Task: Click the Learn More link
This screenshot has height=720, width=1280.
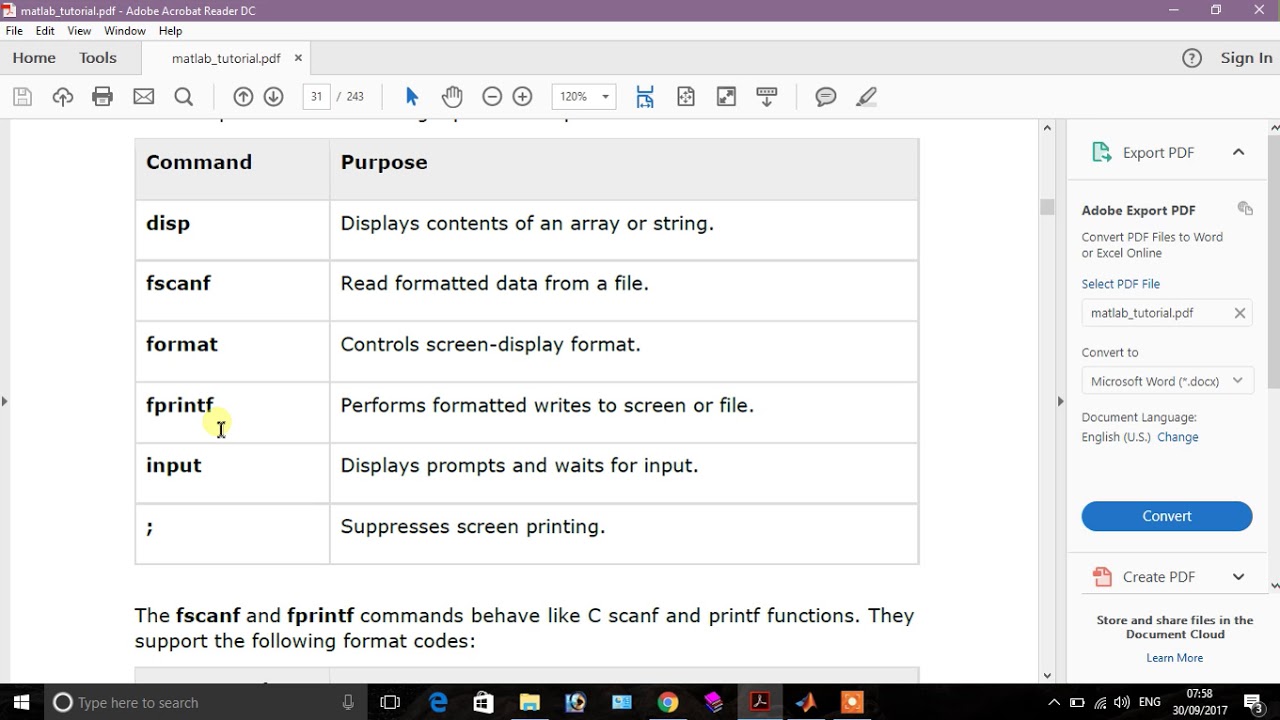Action: click(x=1175, y=658)
